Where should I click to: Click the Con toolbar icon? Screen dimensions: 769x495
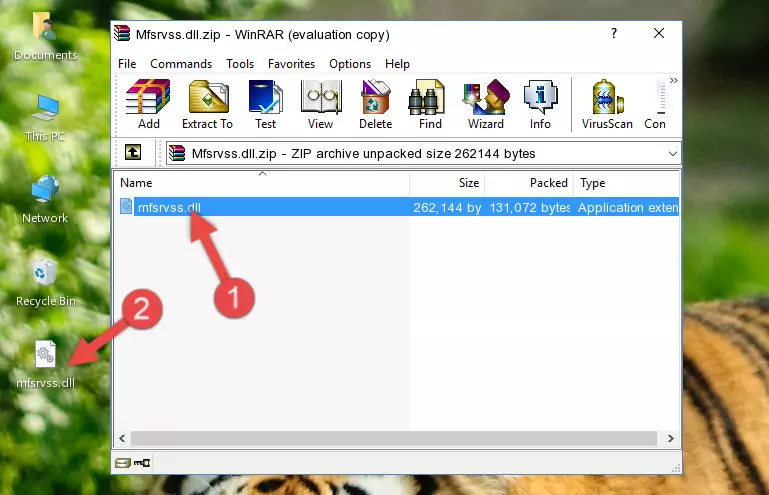pyautogui.click(x=655, y=104)
